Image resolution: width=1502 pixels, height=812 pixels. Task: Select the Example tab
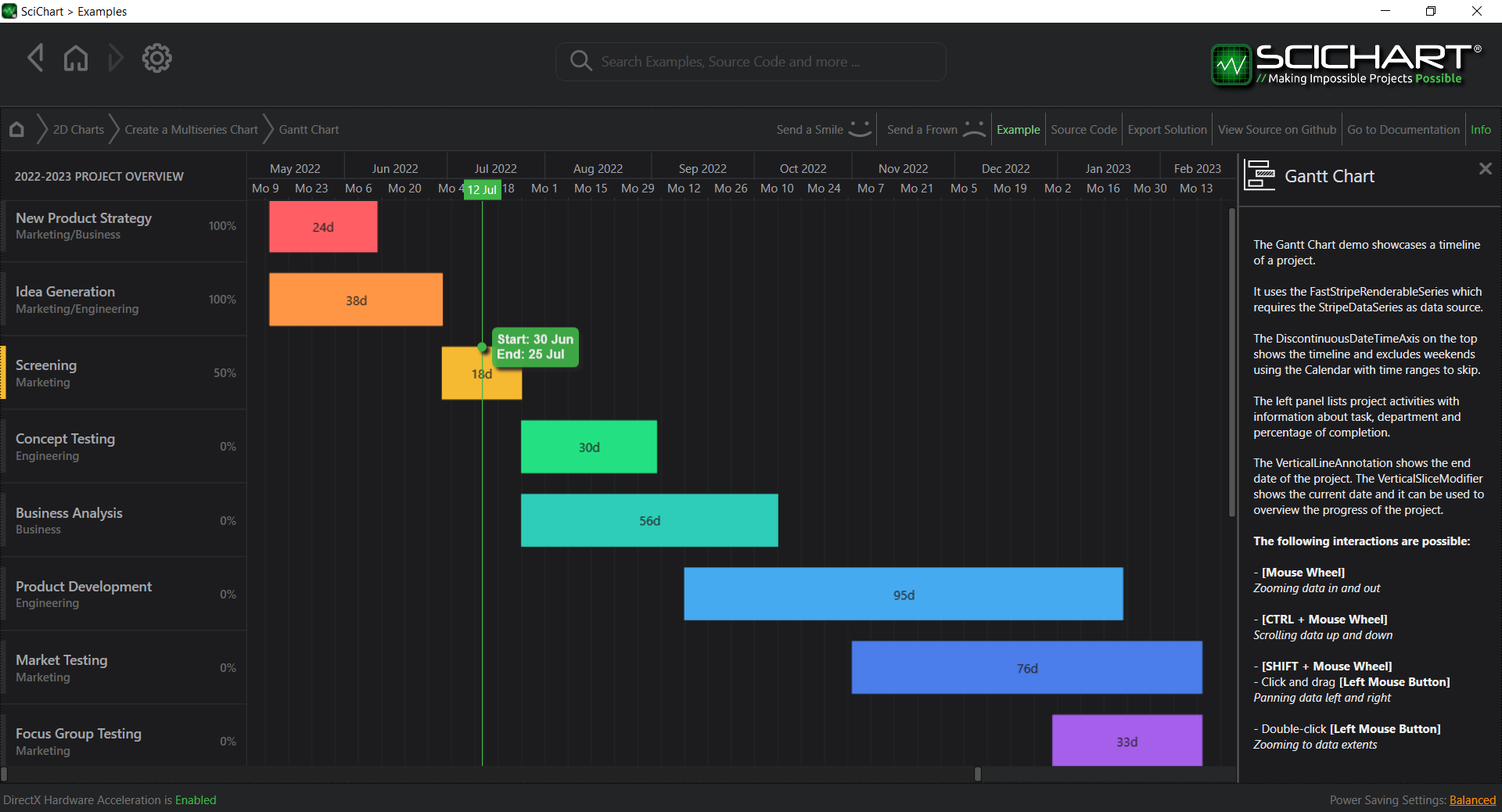(1018, 129)
